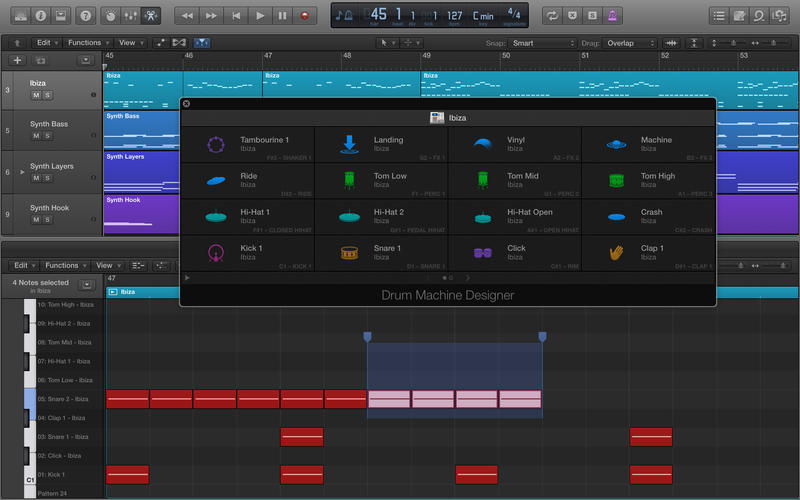Image resolution: width=800 pixels, height=500 pixels.
Task: Select the Clap 1 hand icon
Action: point(617,253)
